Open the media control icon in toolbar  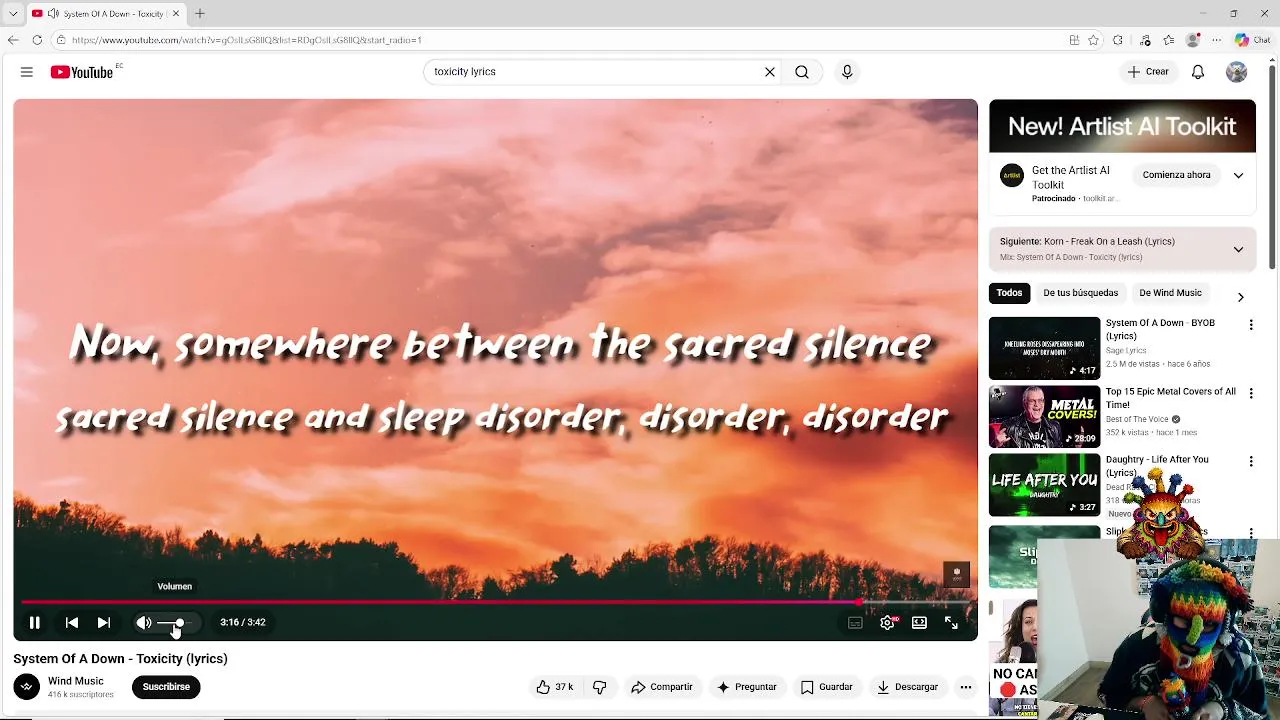point(1145,40)
